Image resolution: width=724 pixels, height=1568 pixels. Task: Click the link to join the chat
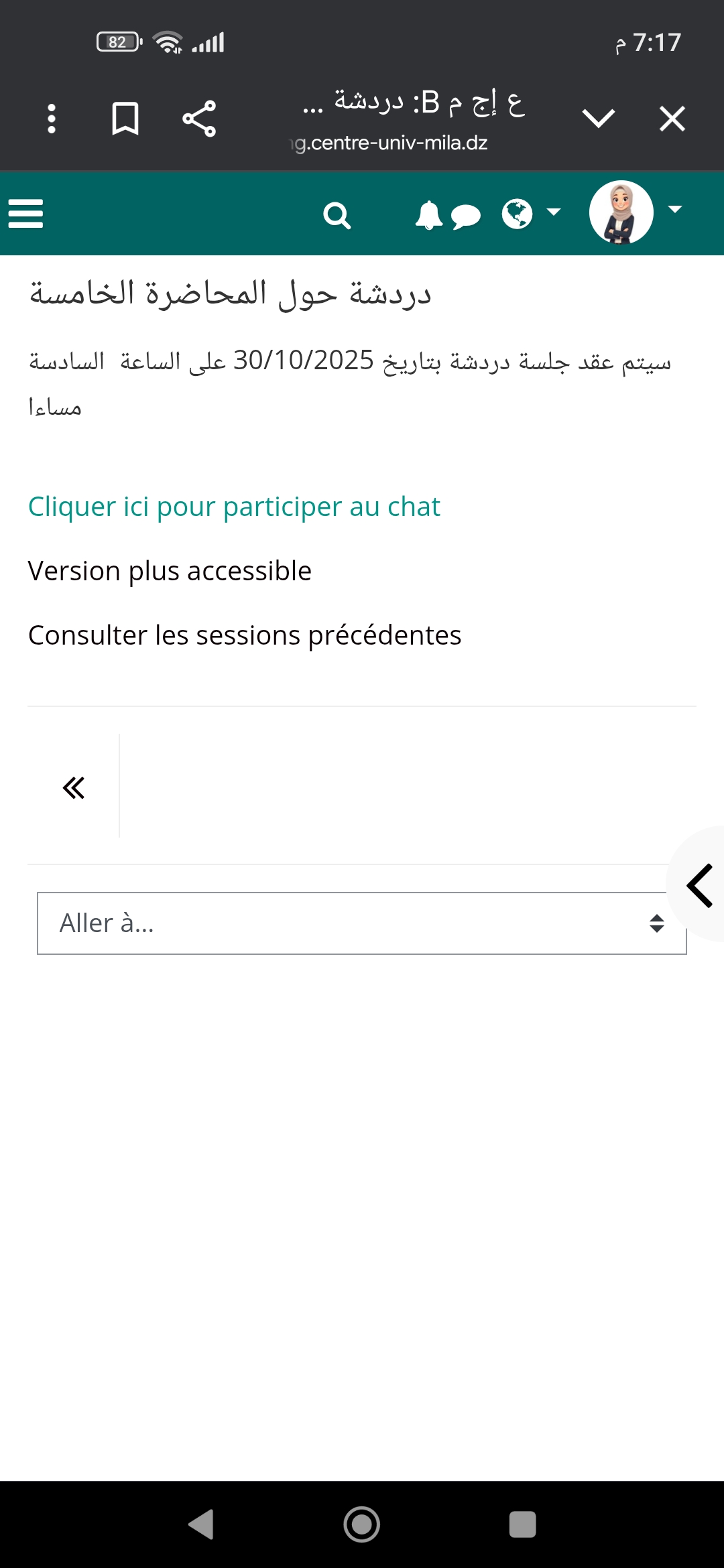point(234,507)
